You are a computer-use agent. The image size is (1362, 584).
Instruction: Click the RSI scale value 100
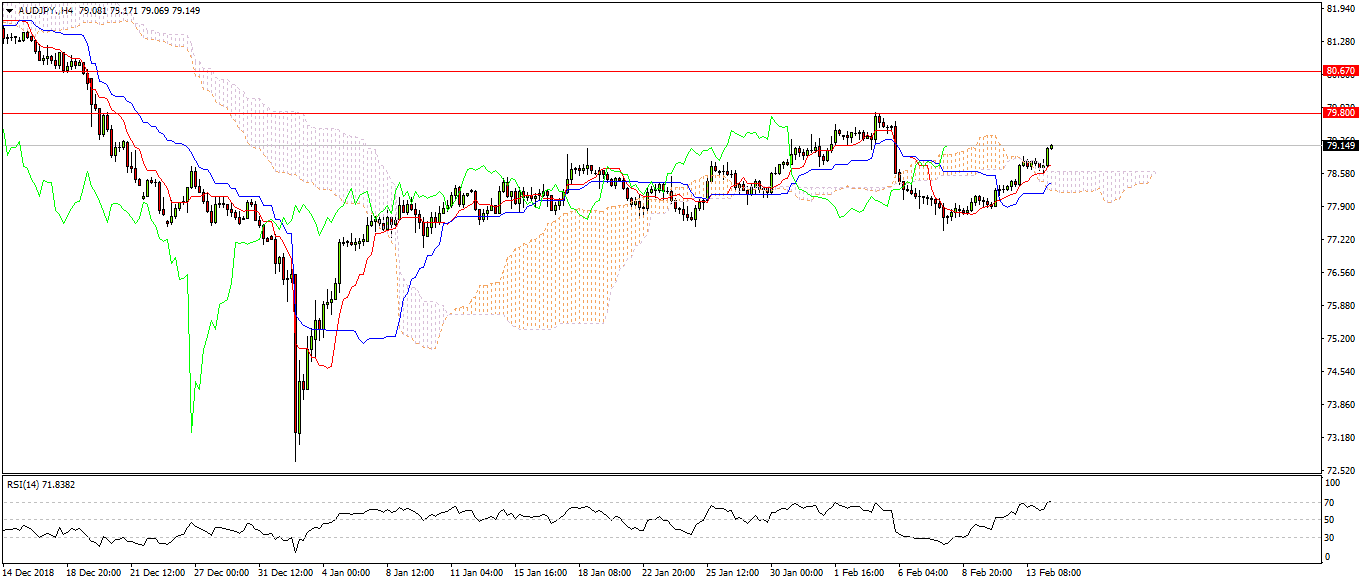[1330, 483]
